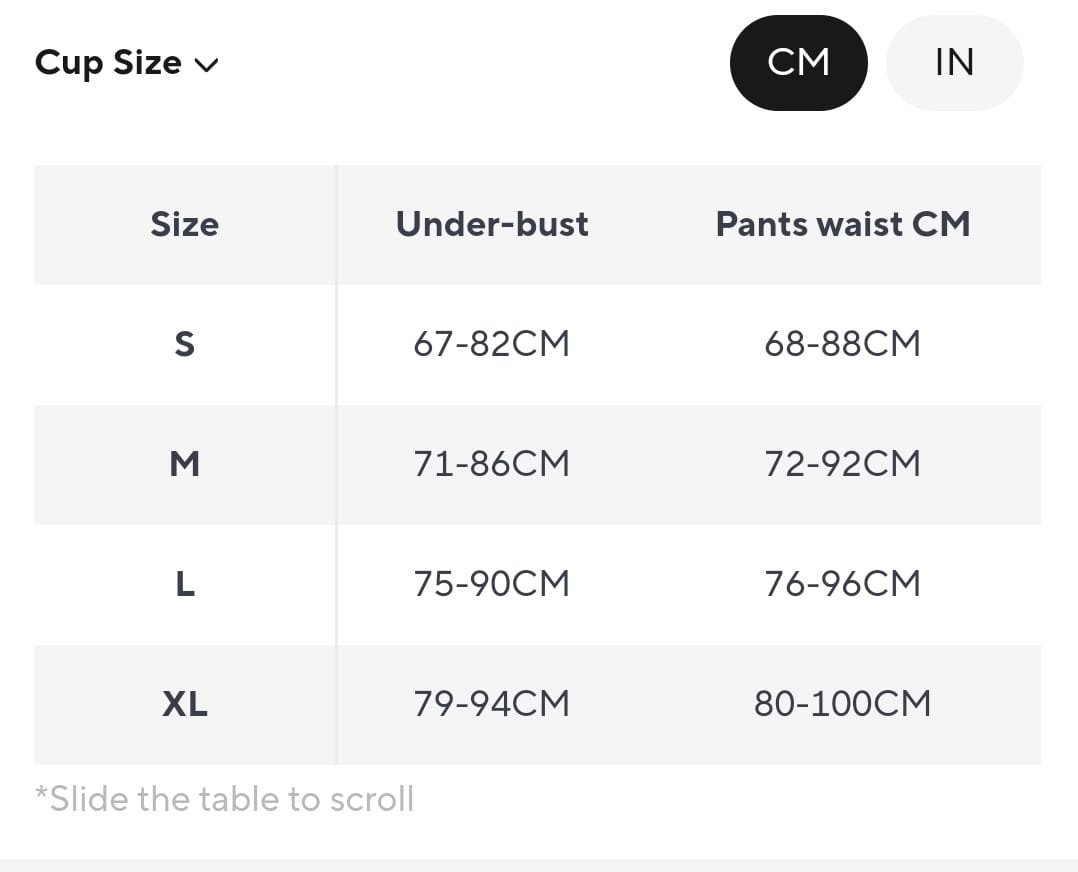
Task: Switch units to CM
Action: (798, 63)
